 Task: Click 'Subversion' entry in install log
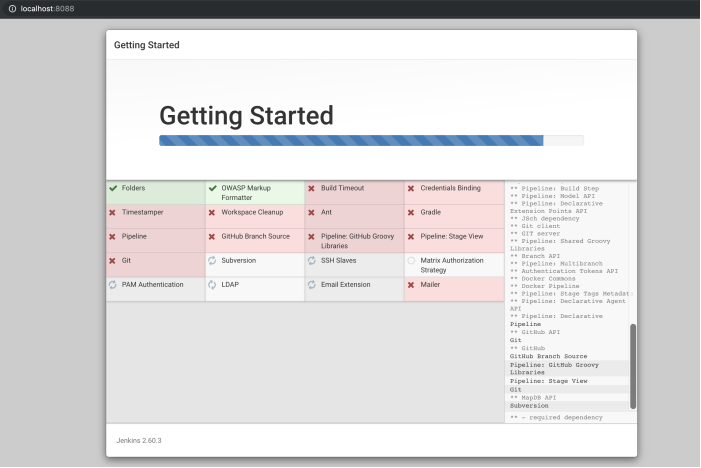529,406
